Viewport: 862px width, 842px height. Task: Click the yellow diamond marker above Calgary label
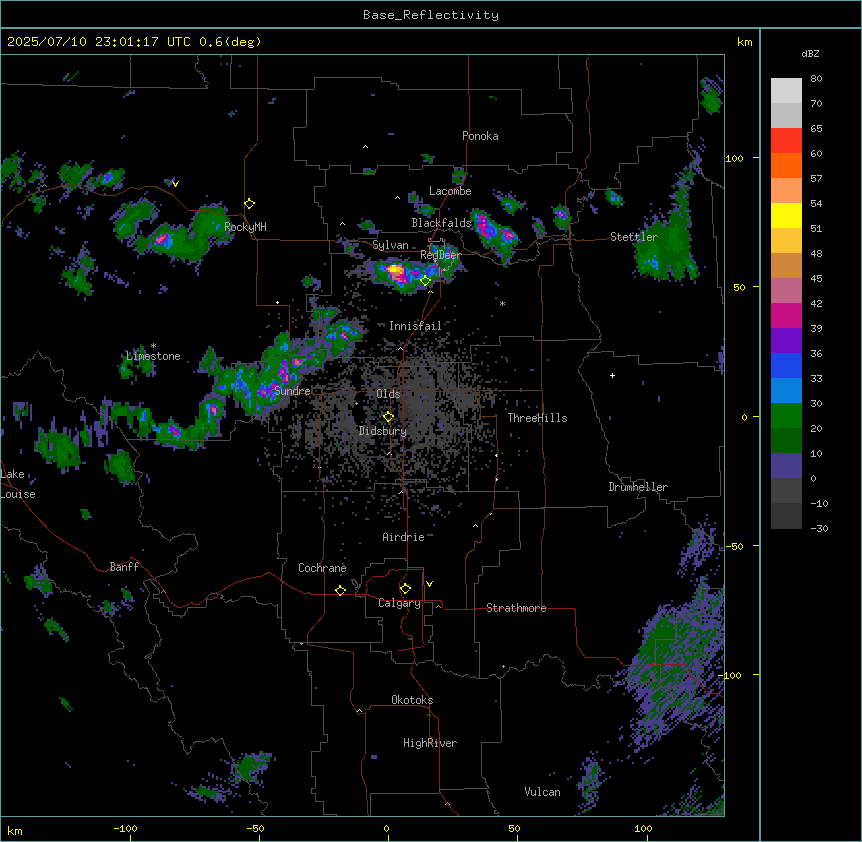click(x=405, y=589)
